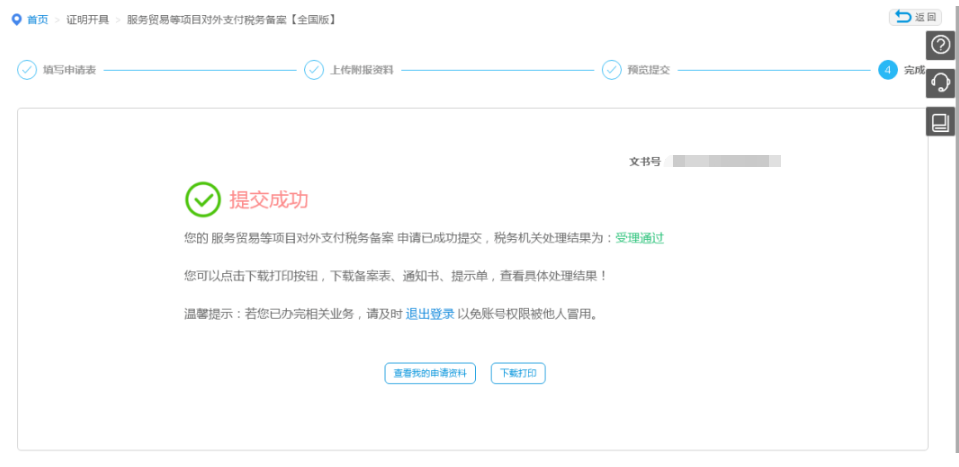959x467 pixels.
Task: Click the 返回 back button
Action: click(x=915, y=17)
